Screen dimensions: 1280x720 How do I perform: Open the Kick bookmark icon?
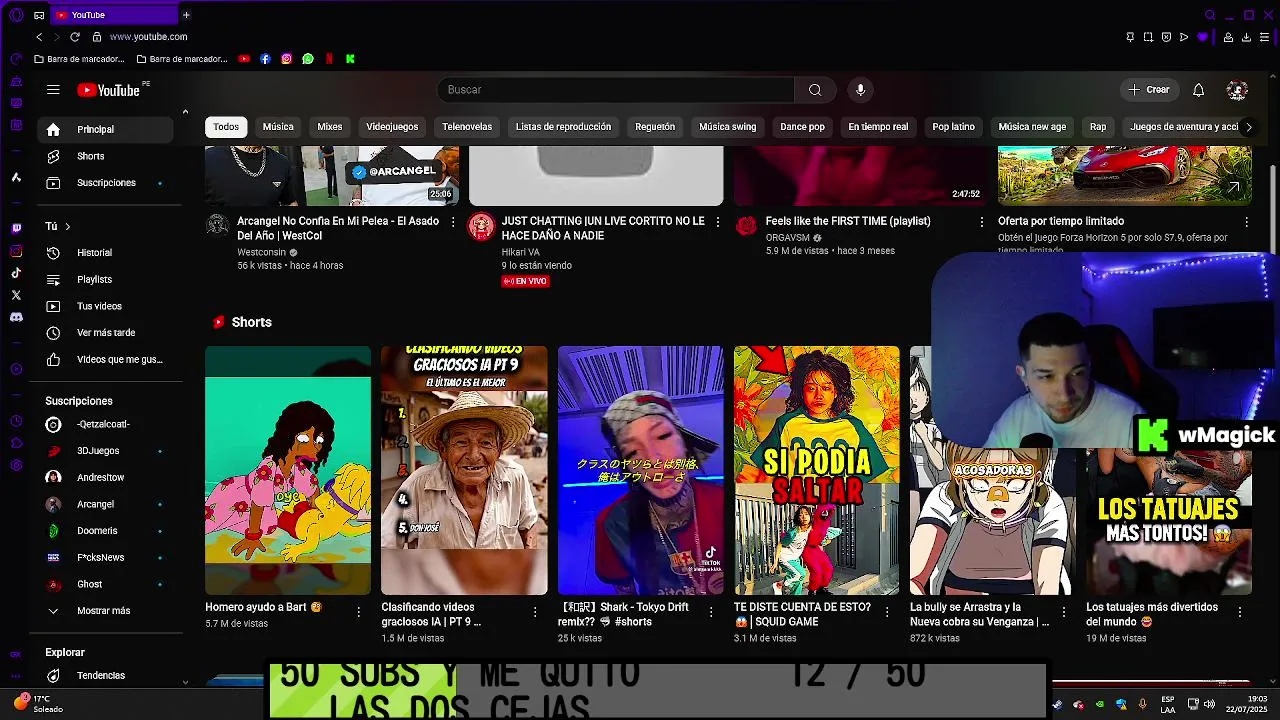(350, 59)
